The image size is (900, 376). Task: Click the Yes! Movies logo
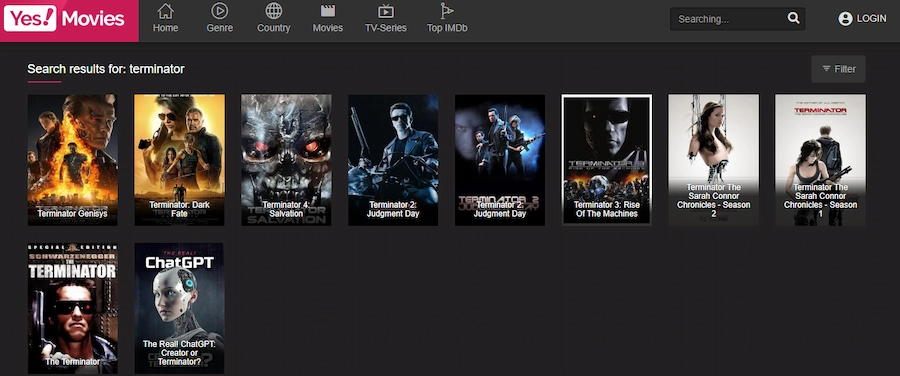64,18
